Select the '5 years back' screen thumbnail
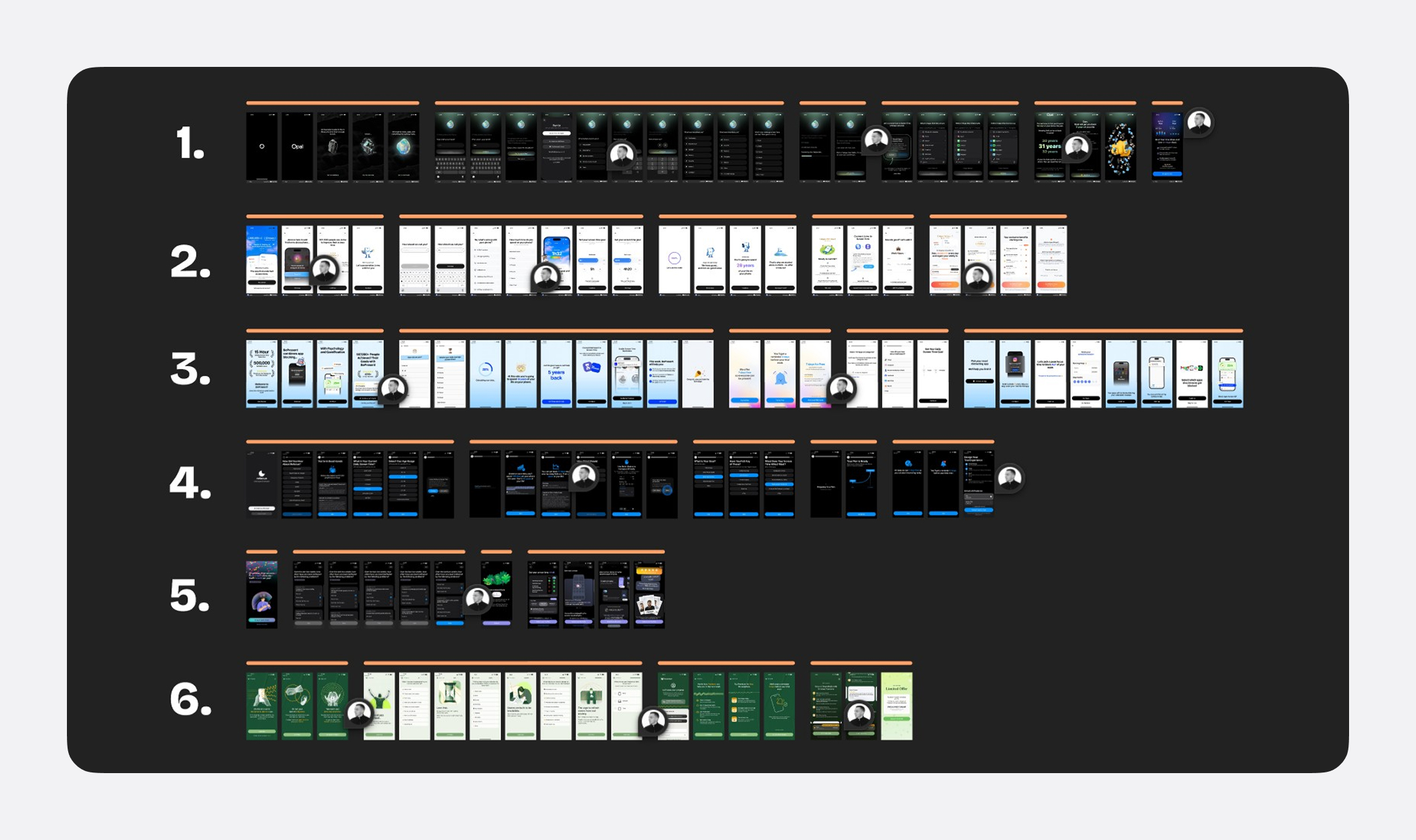This screenshot has height=840, width=1416. [x=557, y=374]
